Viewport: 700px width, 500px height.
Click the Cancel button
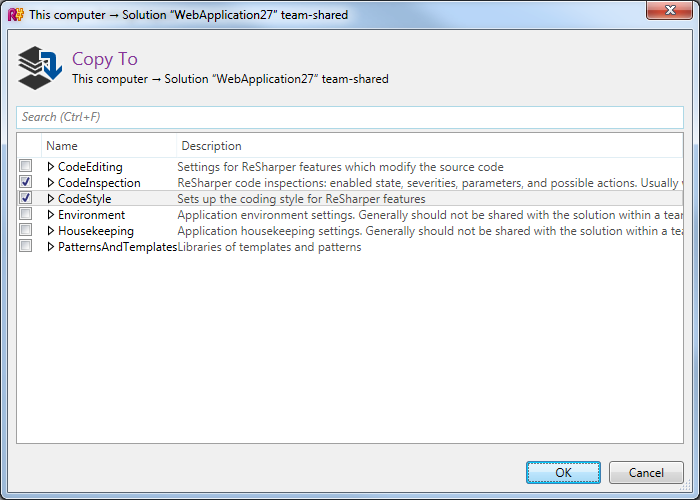(646, 472)
